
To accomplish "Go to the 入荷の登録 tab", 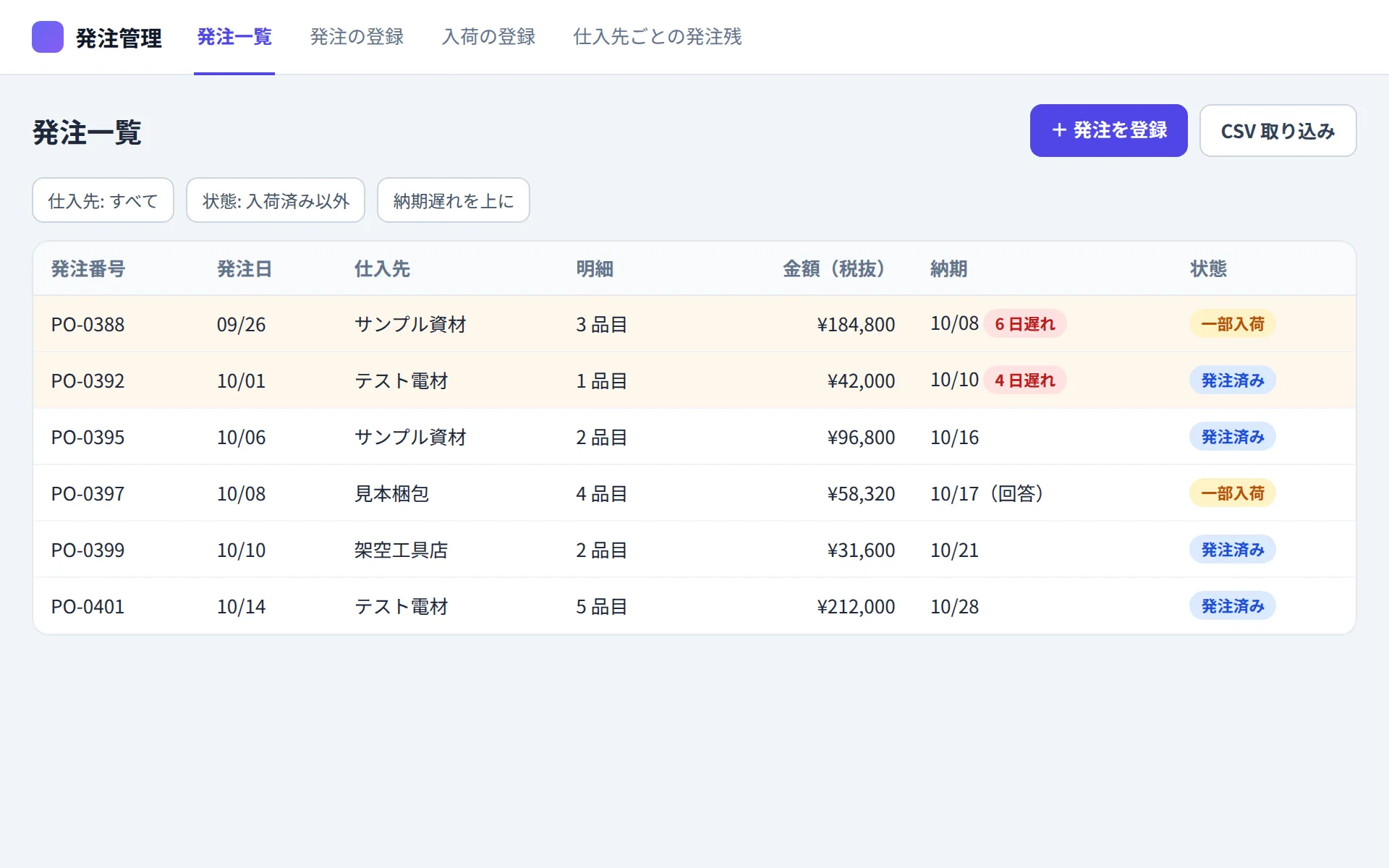I will (489, 37).
